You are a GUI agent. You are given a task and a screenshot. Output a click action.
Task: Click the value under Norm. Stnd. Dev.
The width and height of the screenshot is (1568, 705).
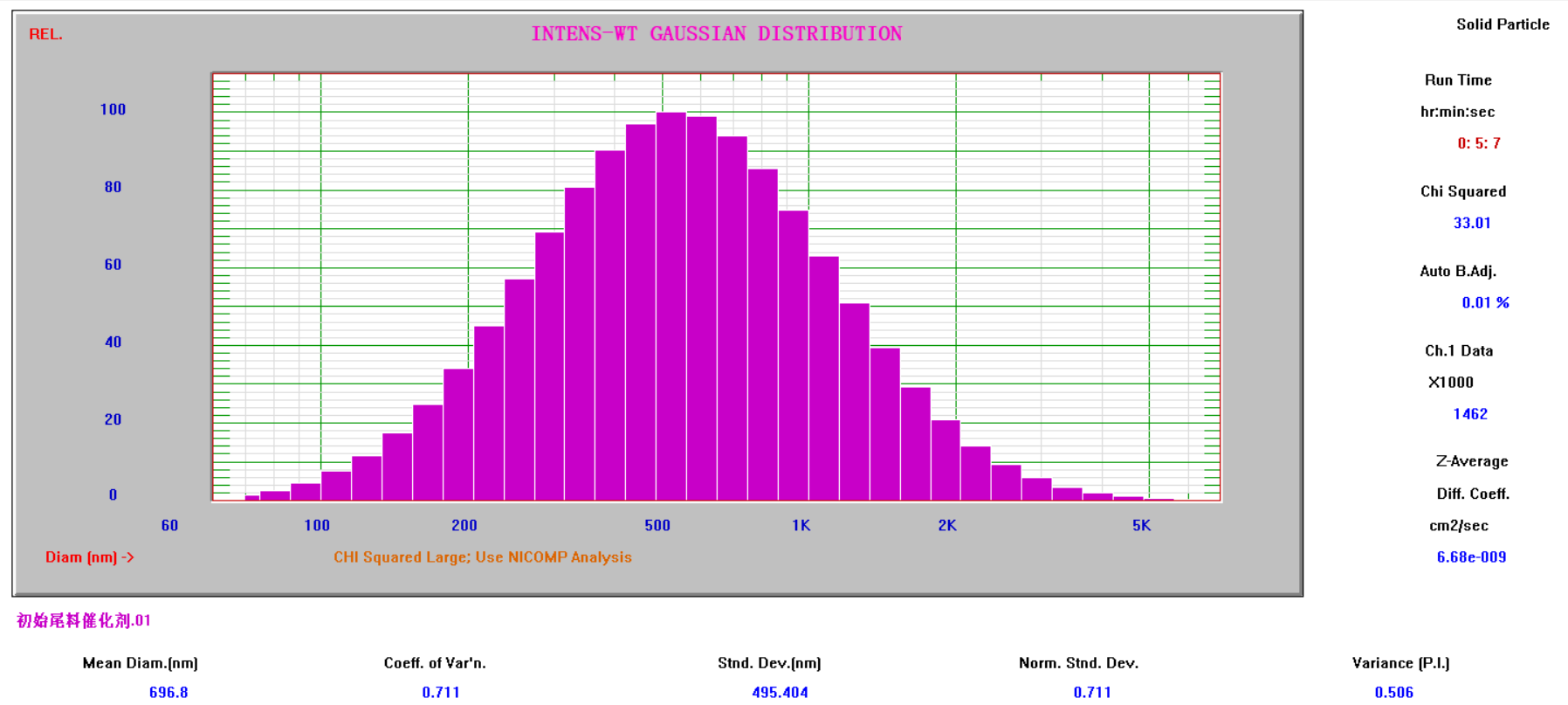1092,692
